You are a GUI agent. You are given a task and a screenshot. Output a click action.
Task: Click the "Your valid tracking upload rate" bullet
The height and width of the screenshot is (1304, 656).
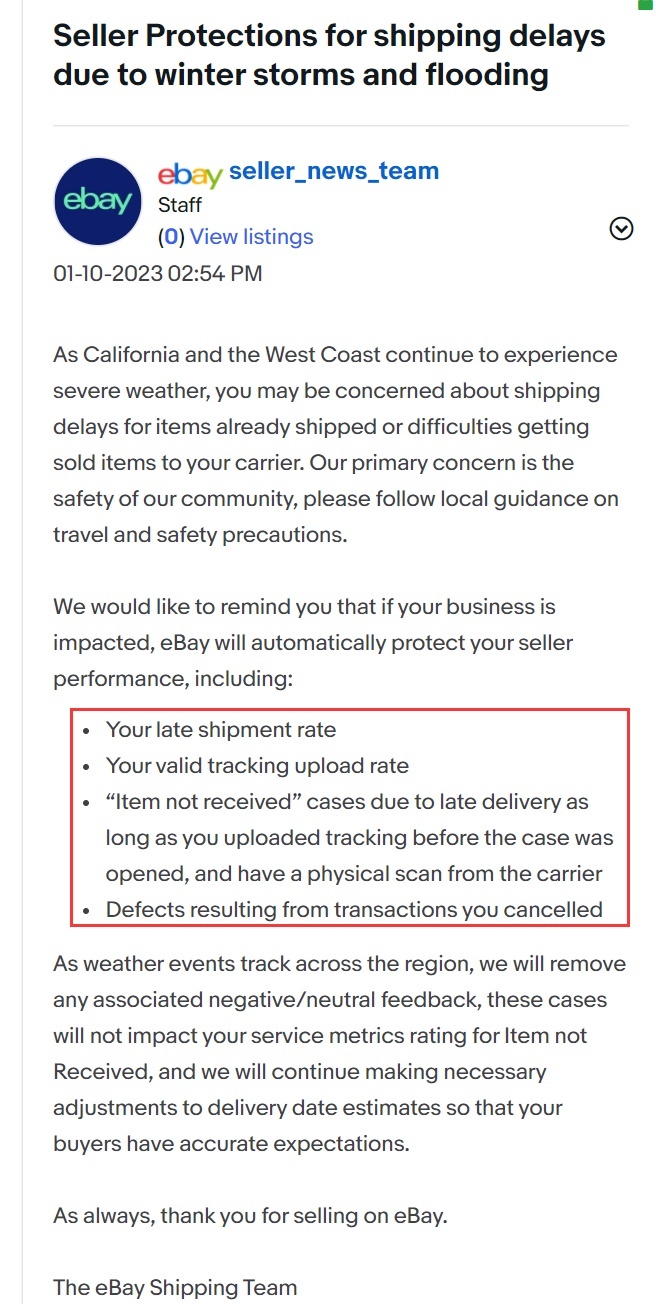pyautogui.click(x=257, y=766)
